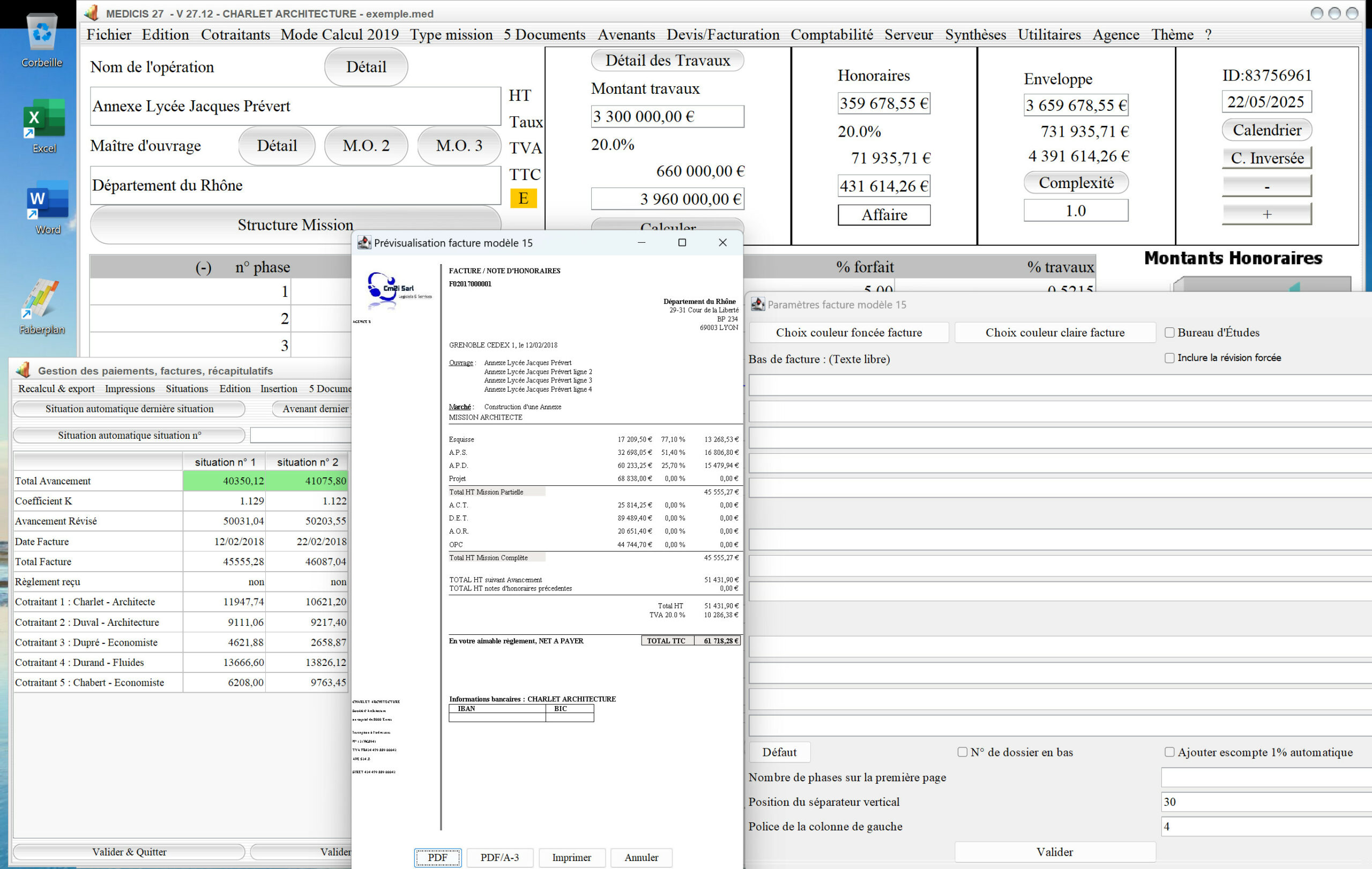The height and width of the screenshot is (869, 1372).
Task: Click the M.O. 2 button
Action: [x=366, y=146]
